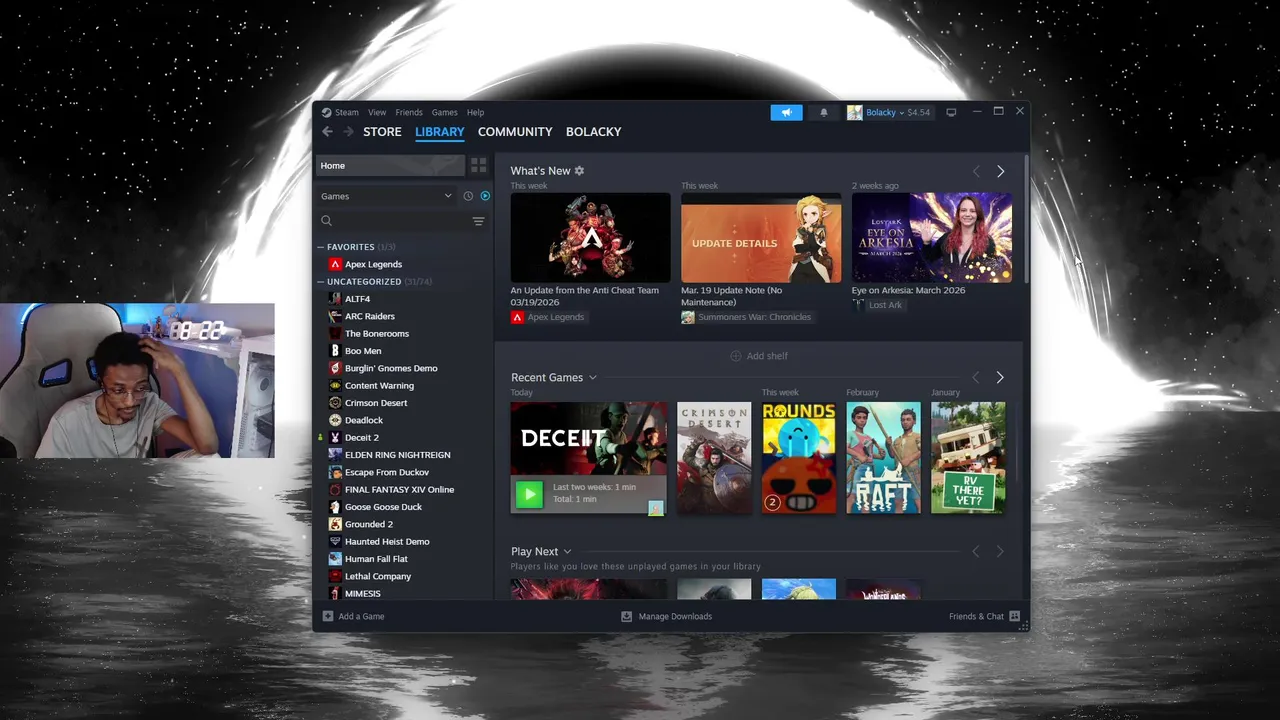1280x720 pixels.
Task: Click the ALTF4 game icon
Action: click(x=336, y=299)
